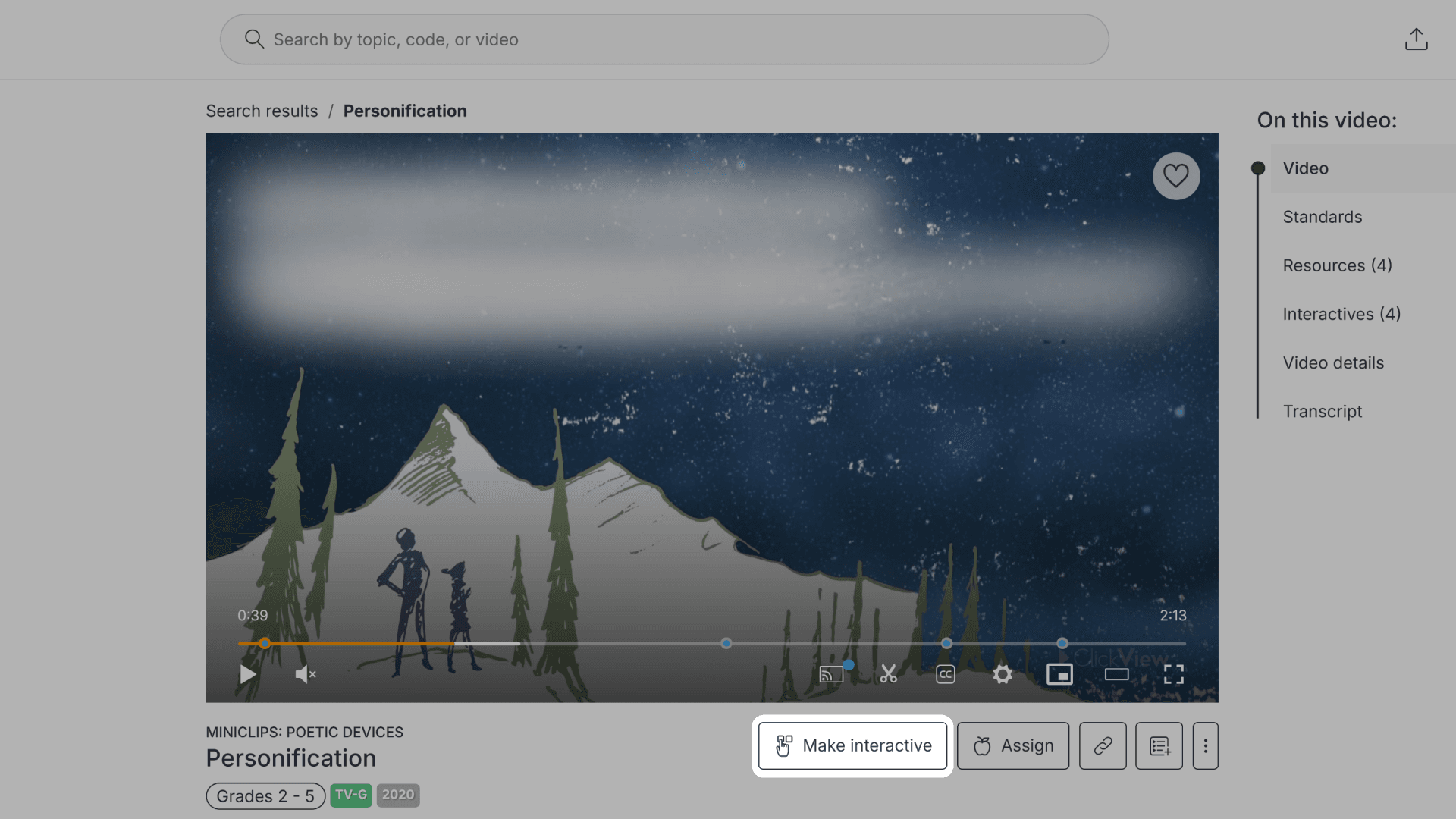The image size is (1456, 819).
Task: Unmute the video audio
Action: coord(303,674)
